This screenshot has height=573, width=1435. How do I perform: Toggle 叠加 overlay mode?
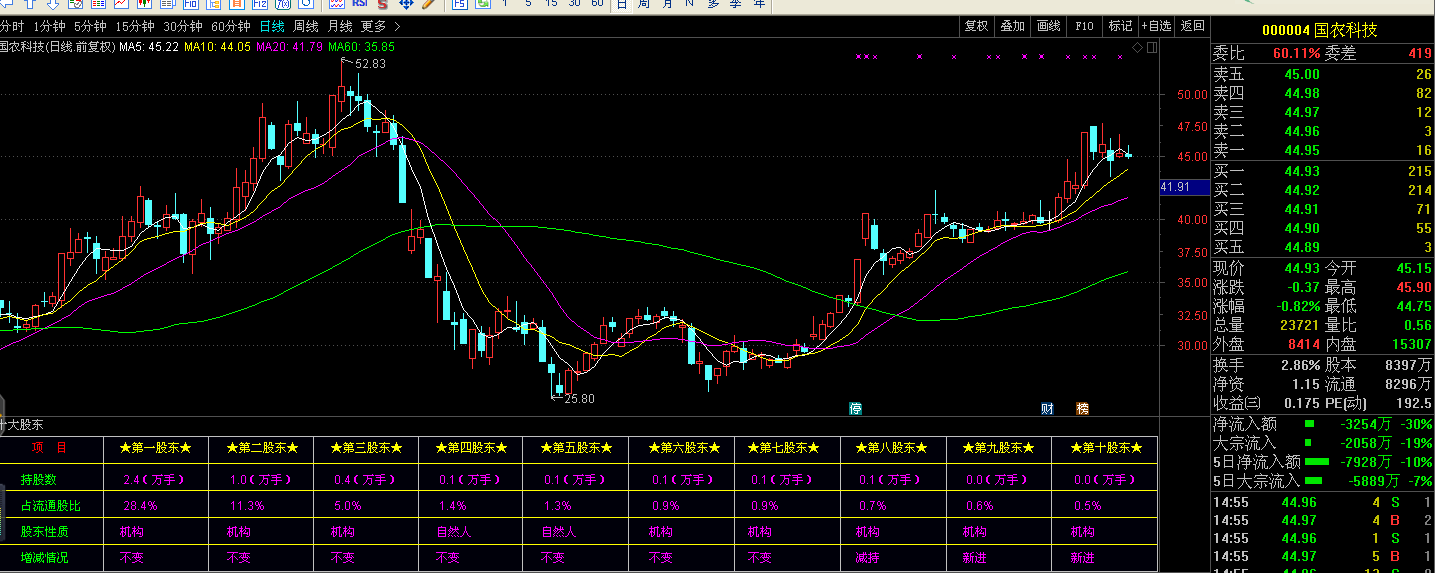pos(1013,26)
